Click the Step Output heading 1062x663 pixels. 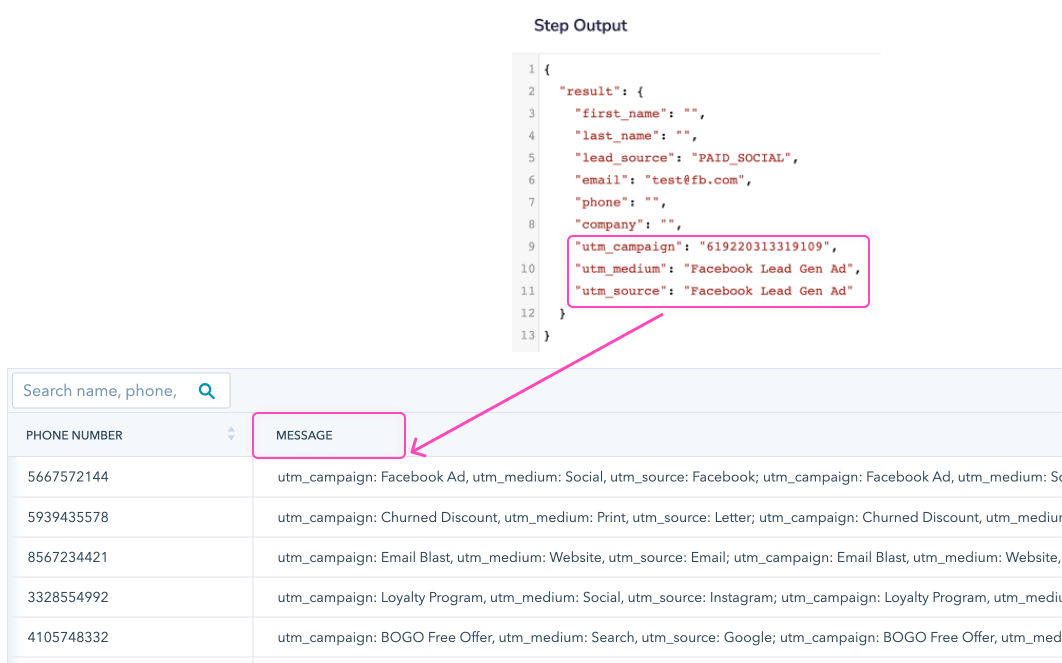[580, 25]
